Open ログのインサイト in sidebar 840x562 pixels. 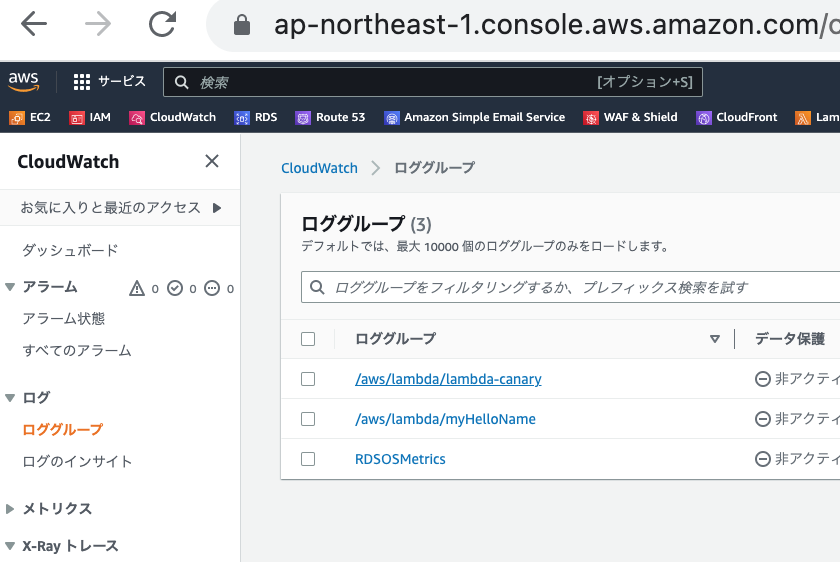(x=77, y=461)
